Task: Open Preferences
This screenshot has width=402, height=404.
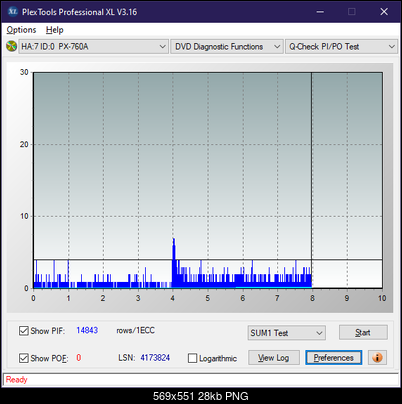Action: [x=333, y=358]
